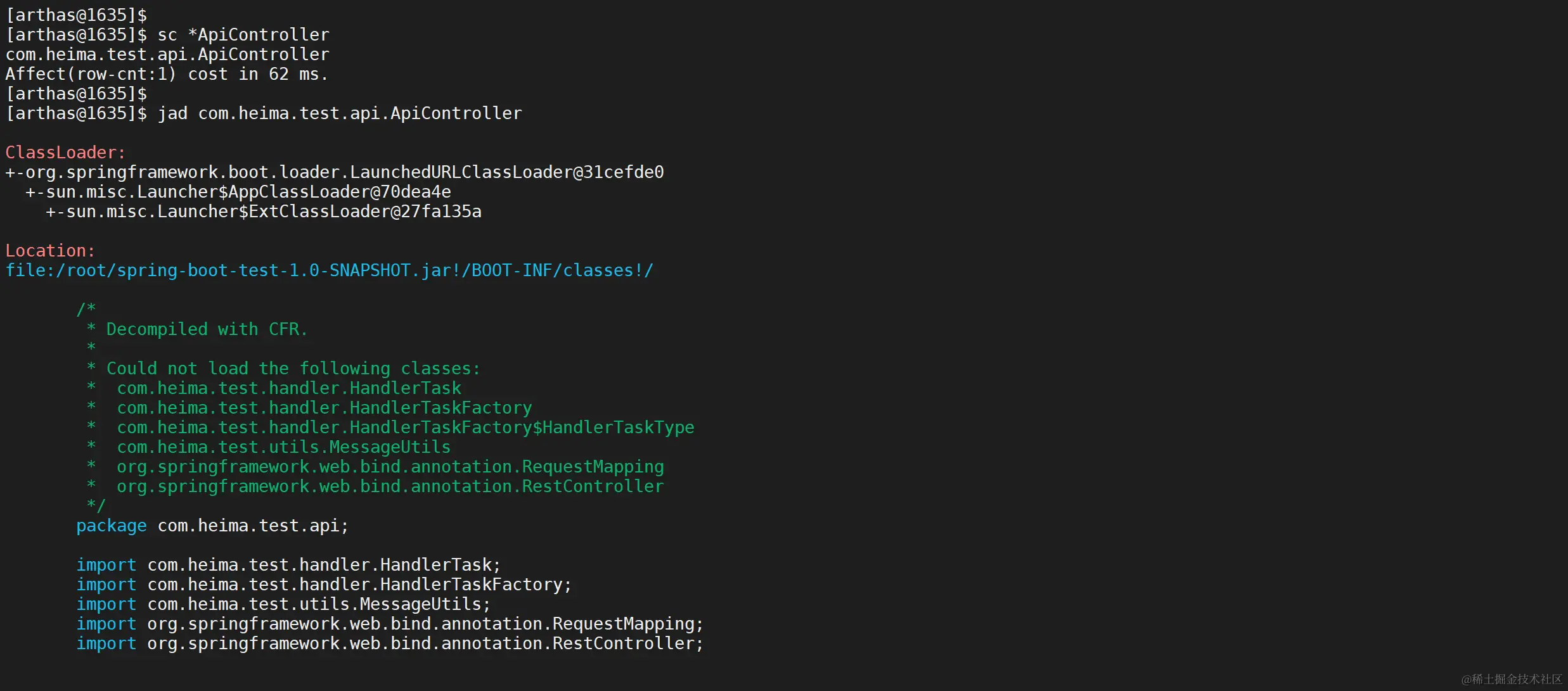Click the import HandlerTaskFactory; statement
This screenshot has width=1568, height=691.
pos(324,585)
